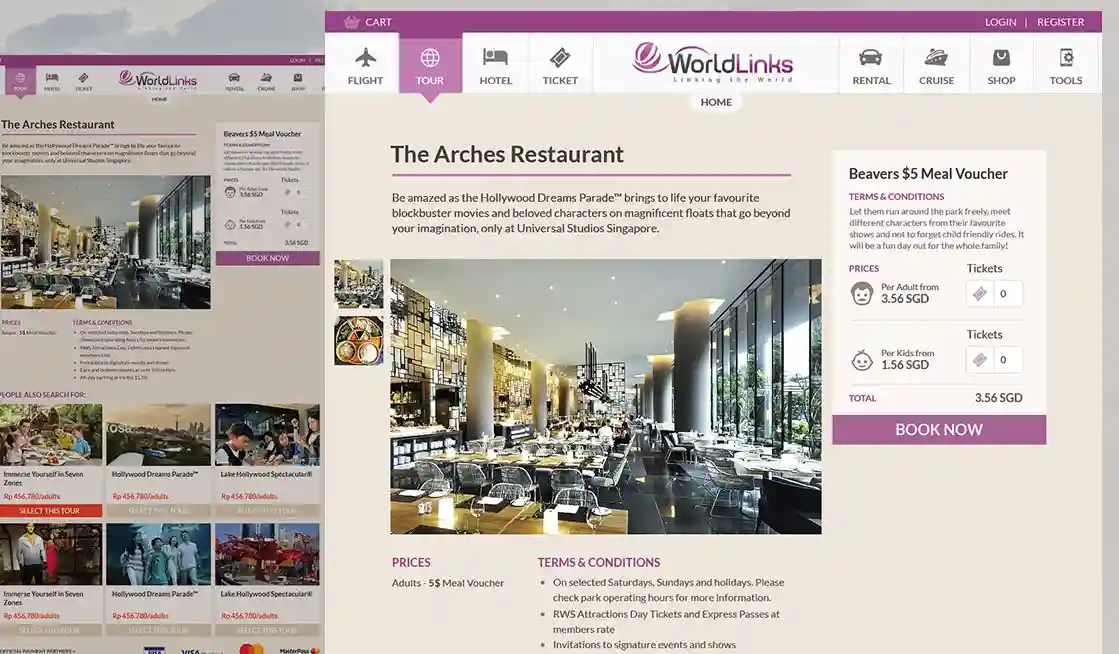Viewport: 1119px width, 654px height.
Task: Open the Rental car icon
Action: [871, 57]
